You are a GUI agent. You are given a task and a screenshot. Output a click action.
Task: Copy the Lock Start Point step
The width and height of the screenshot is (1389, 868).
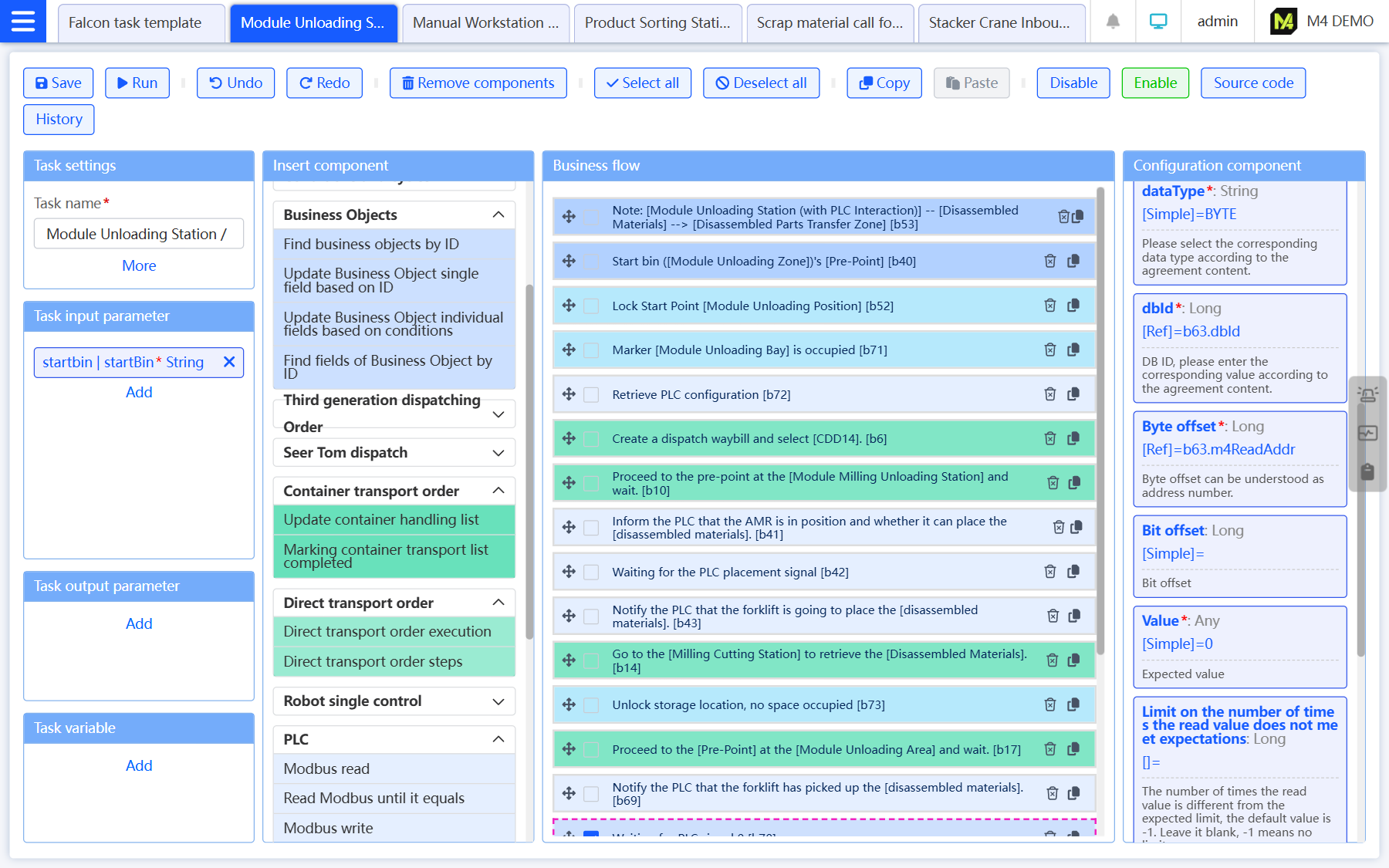tap(1073, 306)
